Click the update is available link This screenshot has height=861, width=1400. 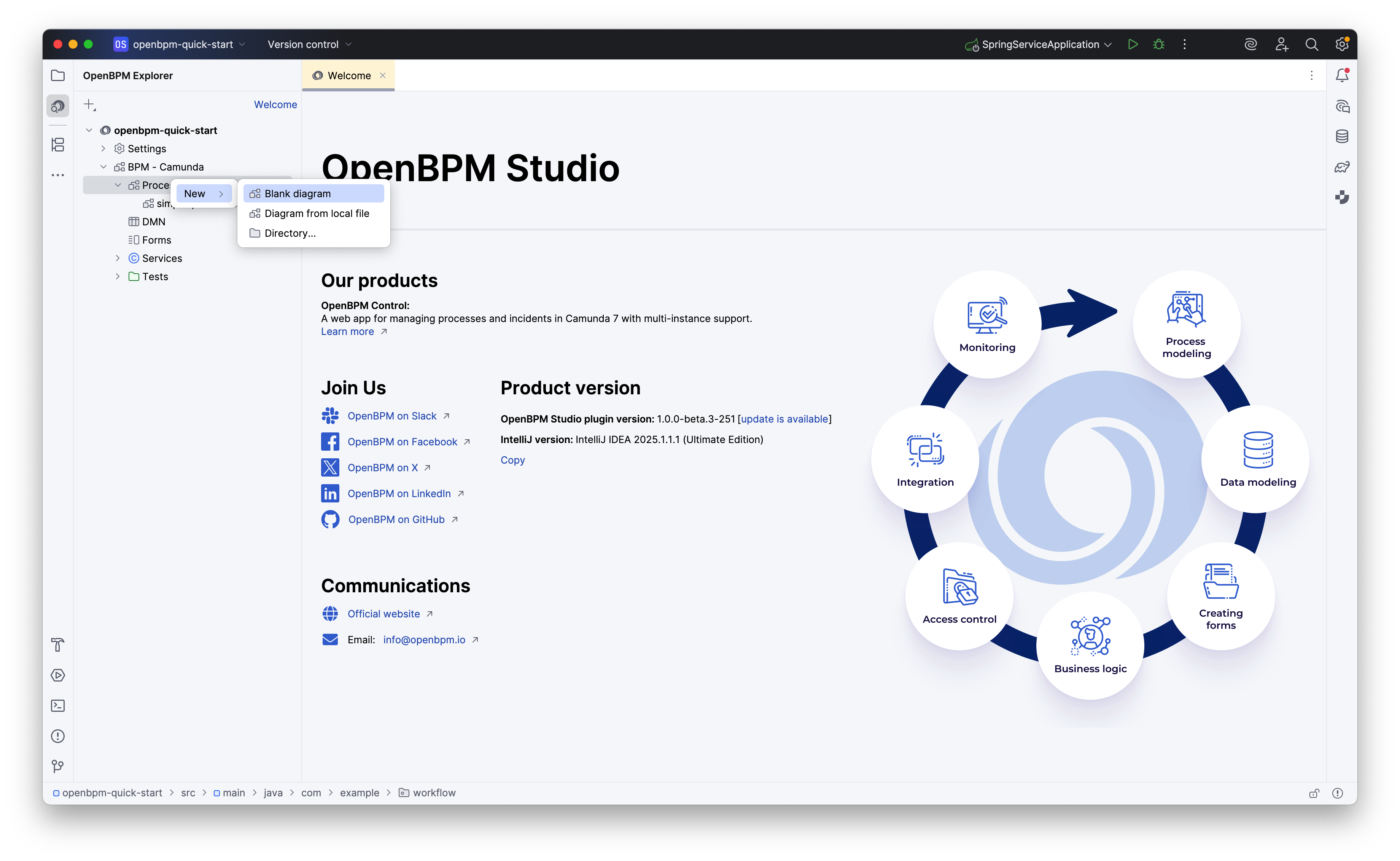(x=785, y=419)
